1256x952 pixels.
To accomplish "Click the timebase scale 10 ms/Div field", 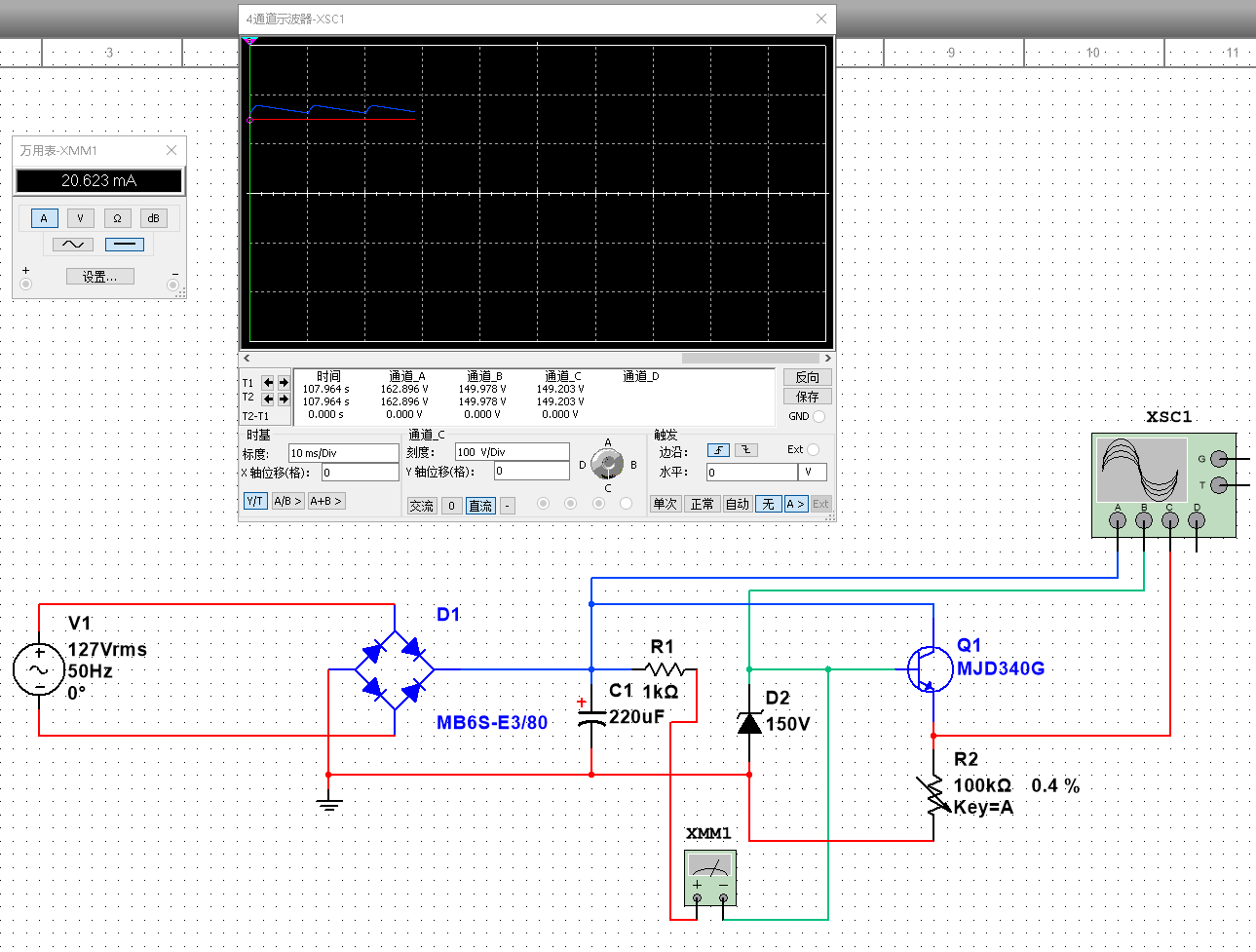I will (x=343, y=453).
